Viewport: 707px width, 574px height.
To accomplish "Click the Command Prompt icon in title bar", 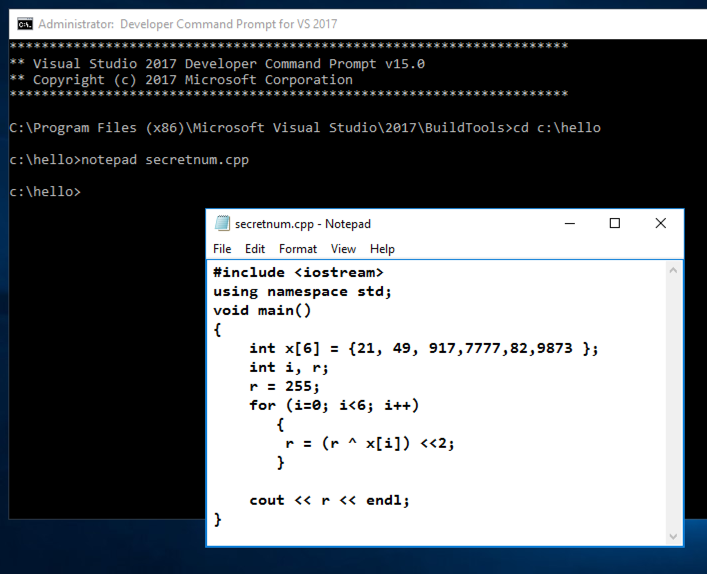I will (25, 24).
